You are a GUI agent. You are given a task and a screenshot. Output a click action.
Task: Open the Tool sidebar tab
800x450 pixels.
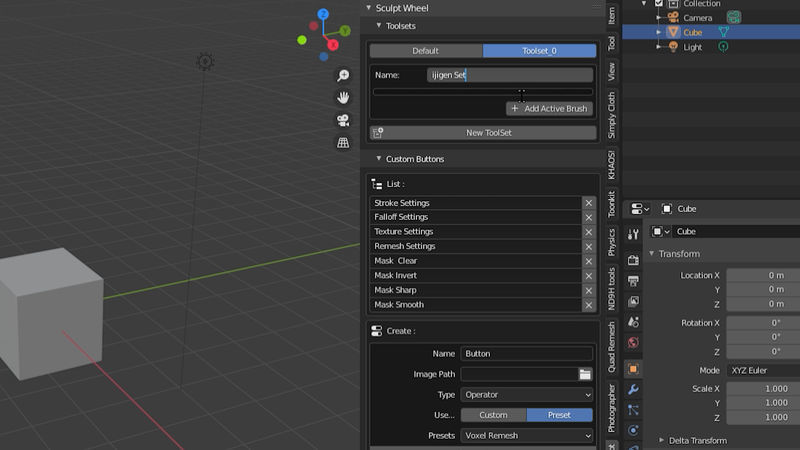612,43
